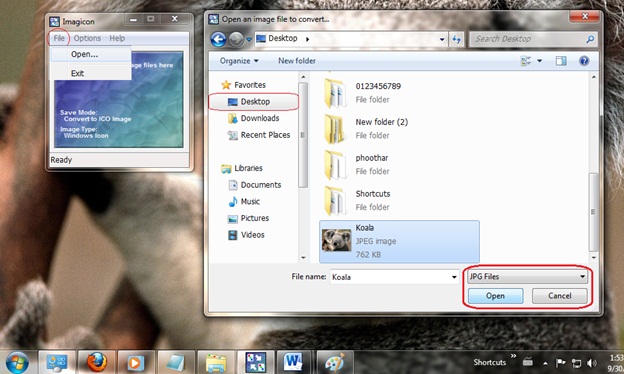Select the phoothar folder icon
Viewport: 624px width, 374px height.
335,165
